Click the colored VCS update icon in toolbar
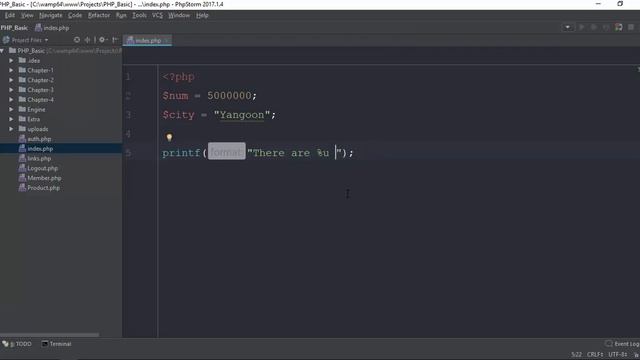This screenshot has width=640, height=360. pos(619,27)
